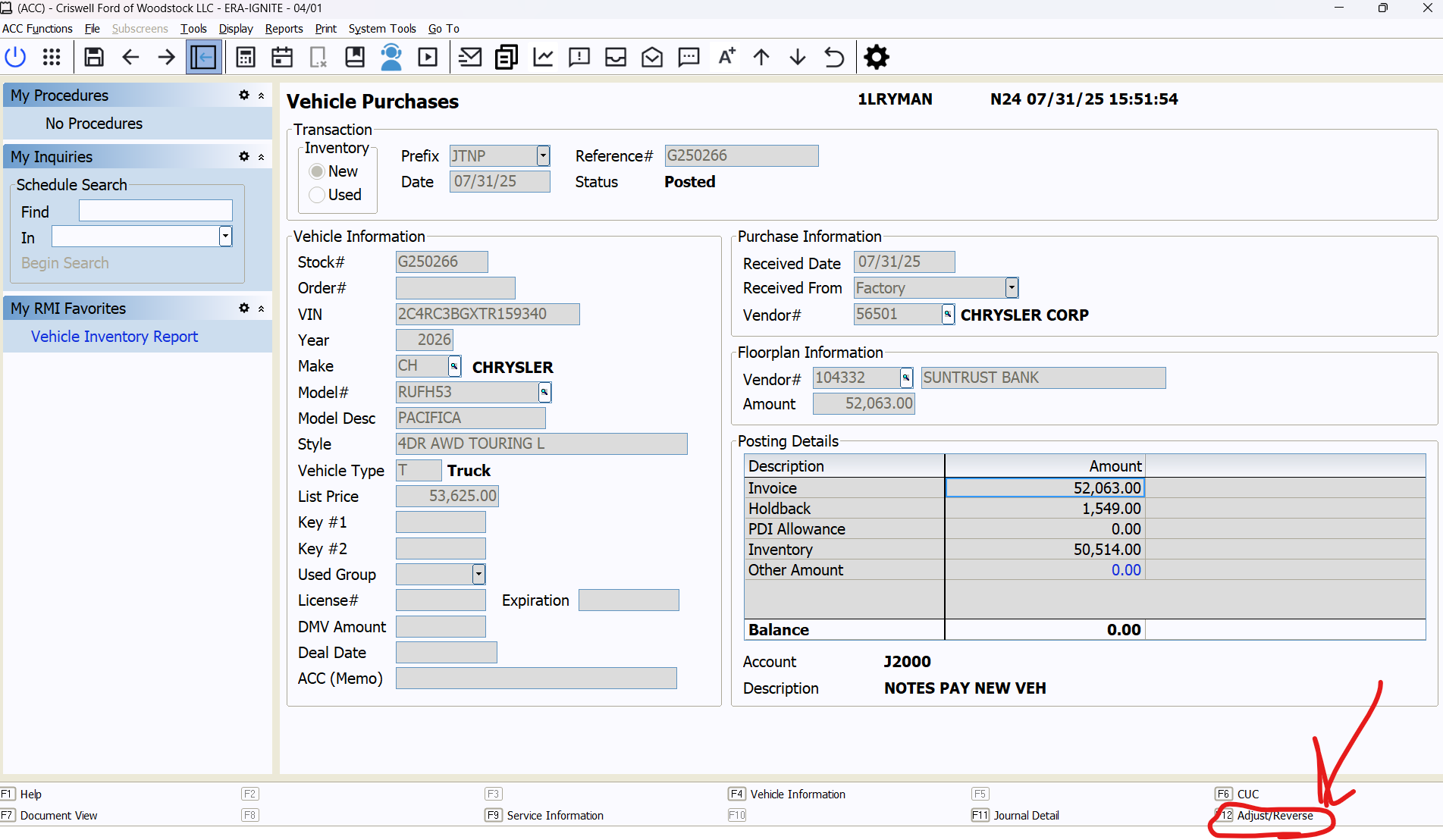Open the settings gear in the toolbar
Viewport: 1443px width, 840px height.
click(x=877, y=58)
